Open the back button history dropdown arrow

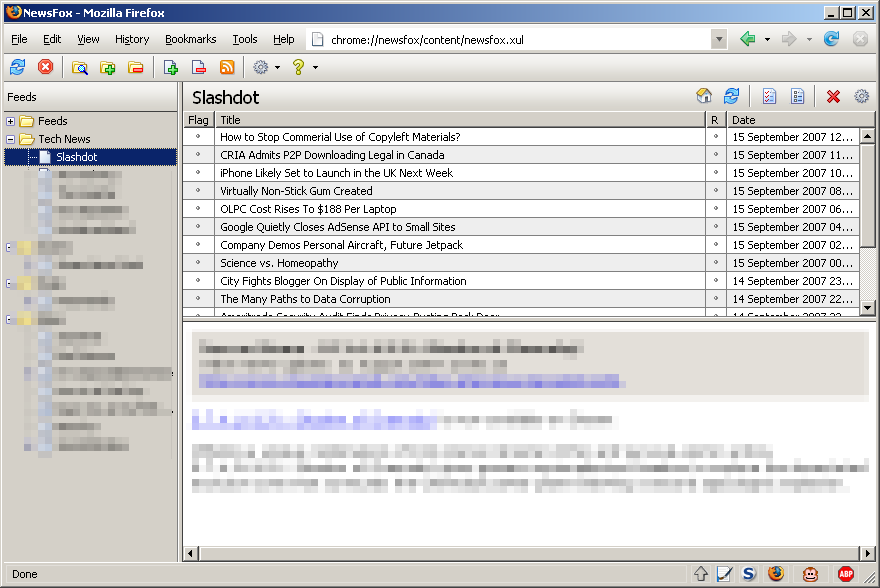point(767,39)
